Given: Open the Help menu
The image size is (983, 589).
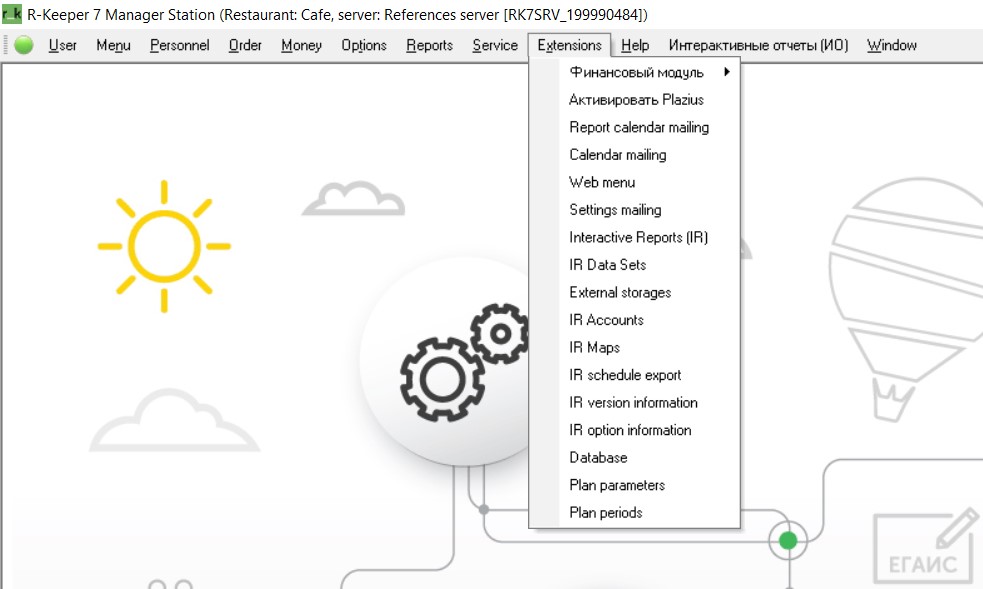Looking at the screenshot, I should tap(635, 45).
